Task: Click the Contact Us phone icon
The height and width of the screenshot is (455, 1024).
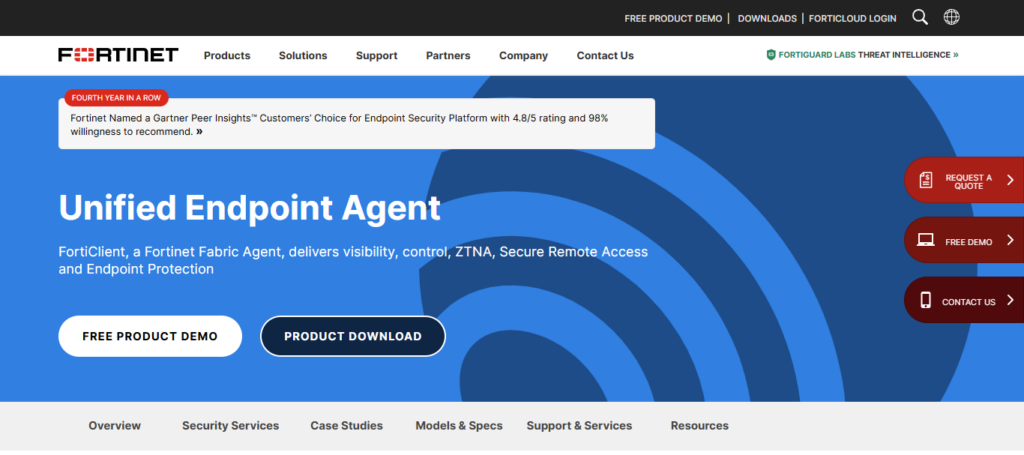Action: click(x=925, y=300)
